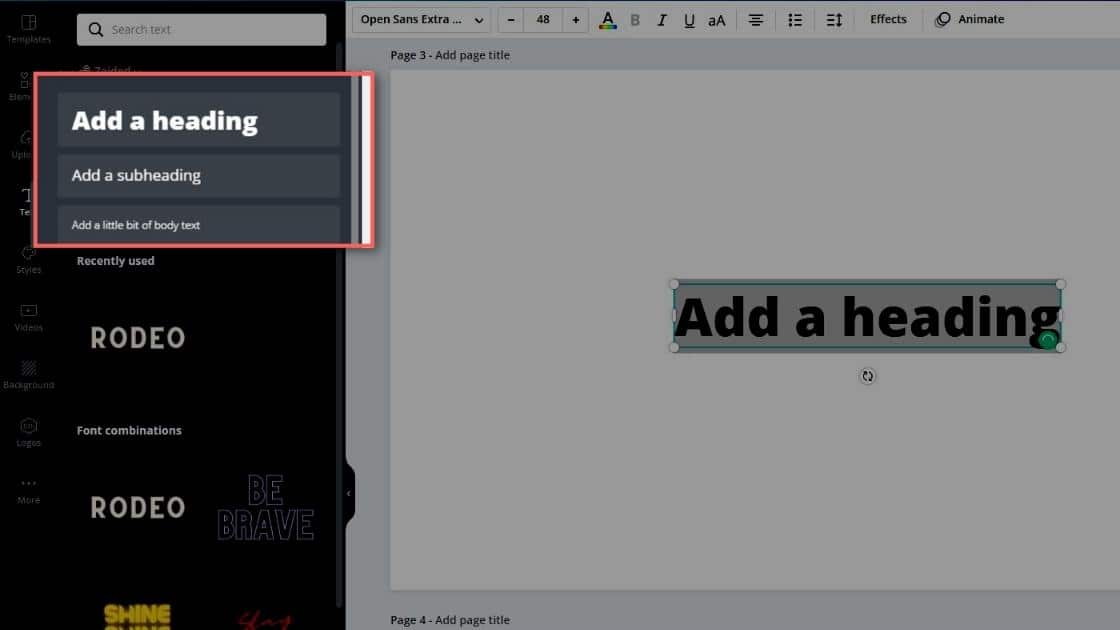Open the line spacing options
The width and height of the screenshot is (1120, 630).
(834, 20)
